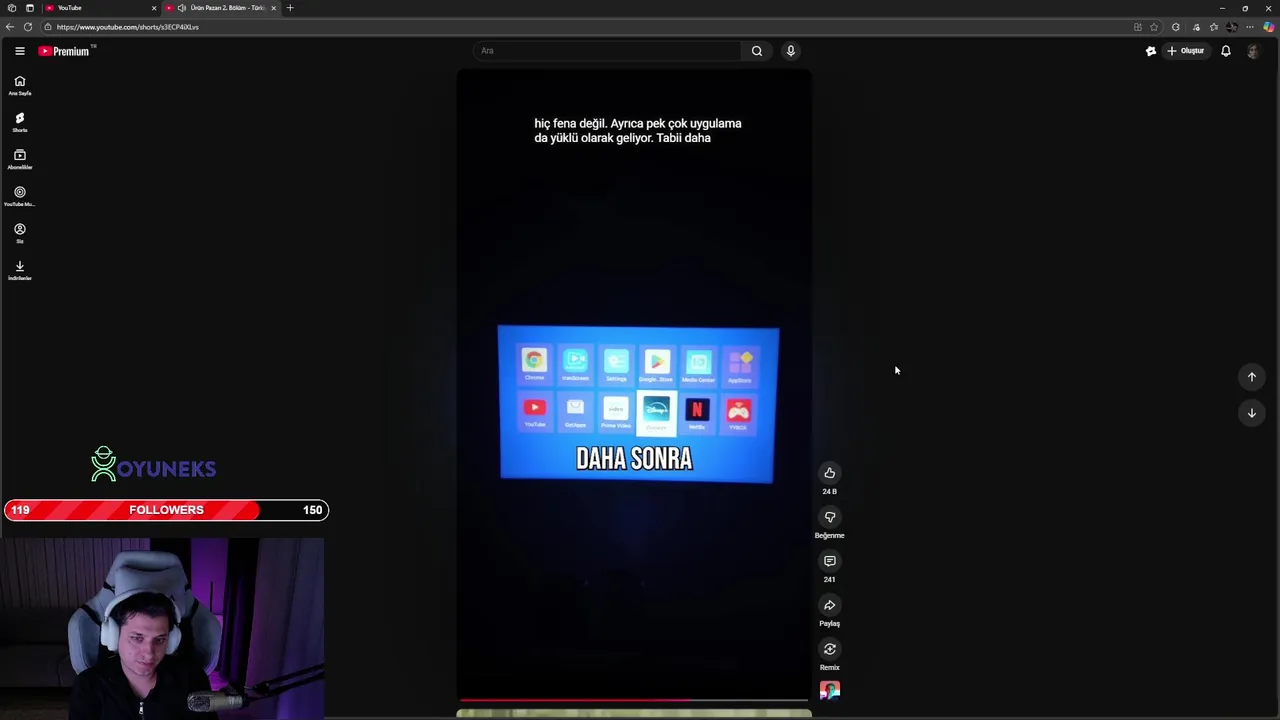The width and height of the screenshot is (1280, 720).
Task: Click the sparkle icon next to Oluştur
Action: coord(1150,51)
